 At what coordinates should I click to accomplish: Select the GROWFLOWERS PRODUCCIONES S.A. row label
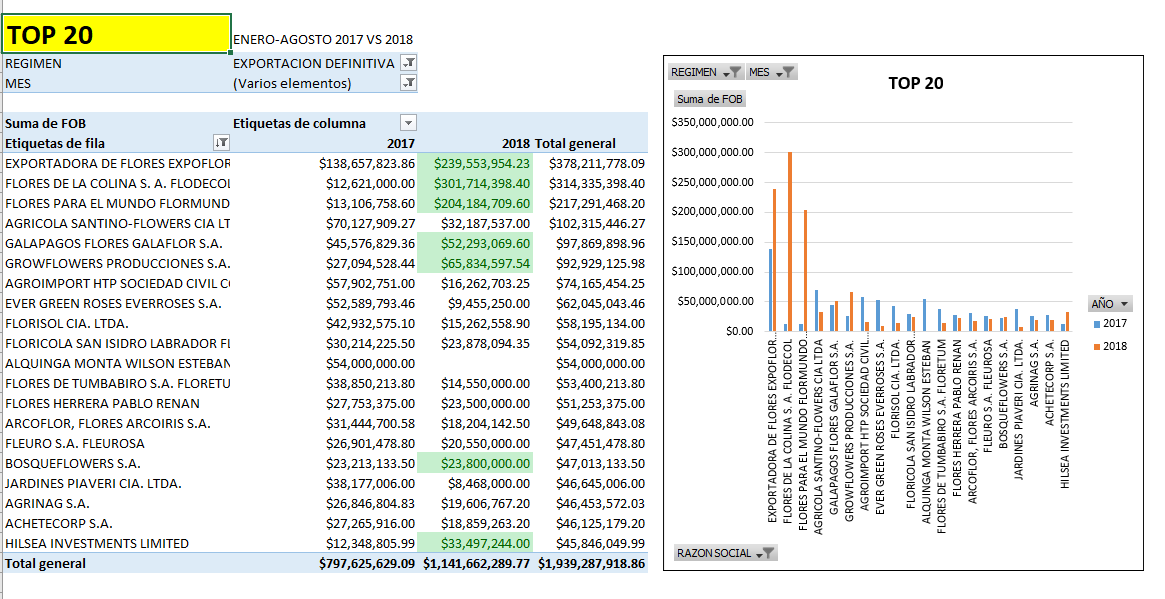tap(117, 264)
